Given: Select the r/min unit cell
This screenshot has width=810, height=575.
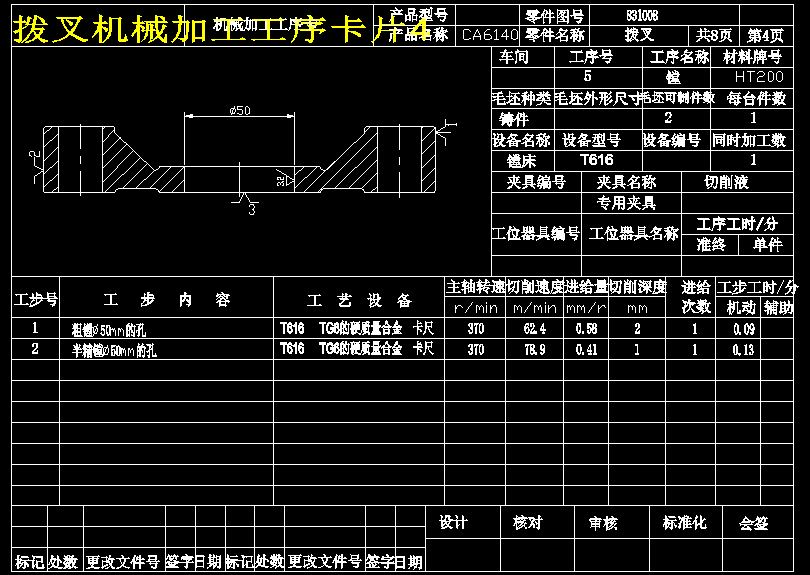Looking at the screenshot, I should click(x=476, y=308).
